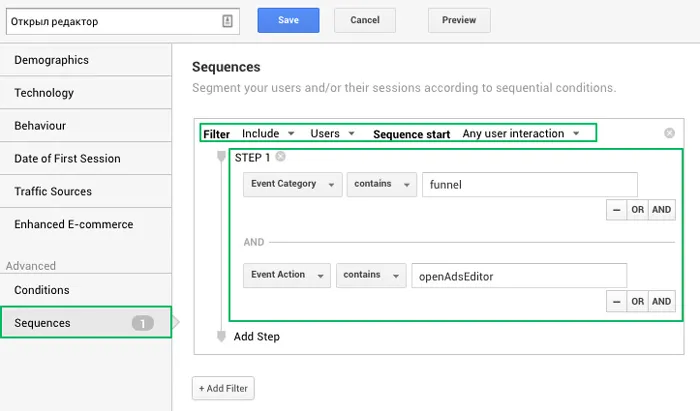Screen dimensions: 700x411
Task: Click the Add Step marker icon
Action: coord(221,336)
